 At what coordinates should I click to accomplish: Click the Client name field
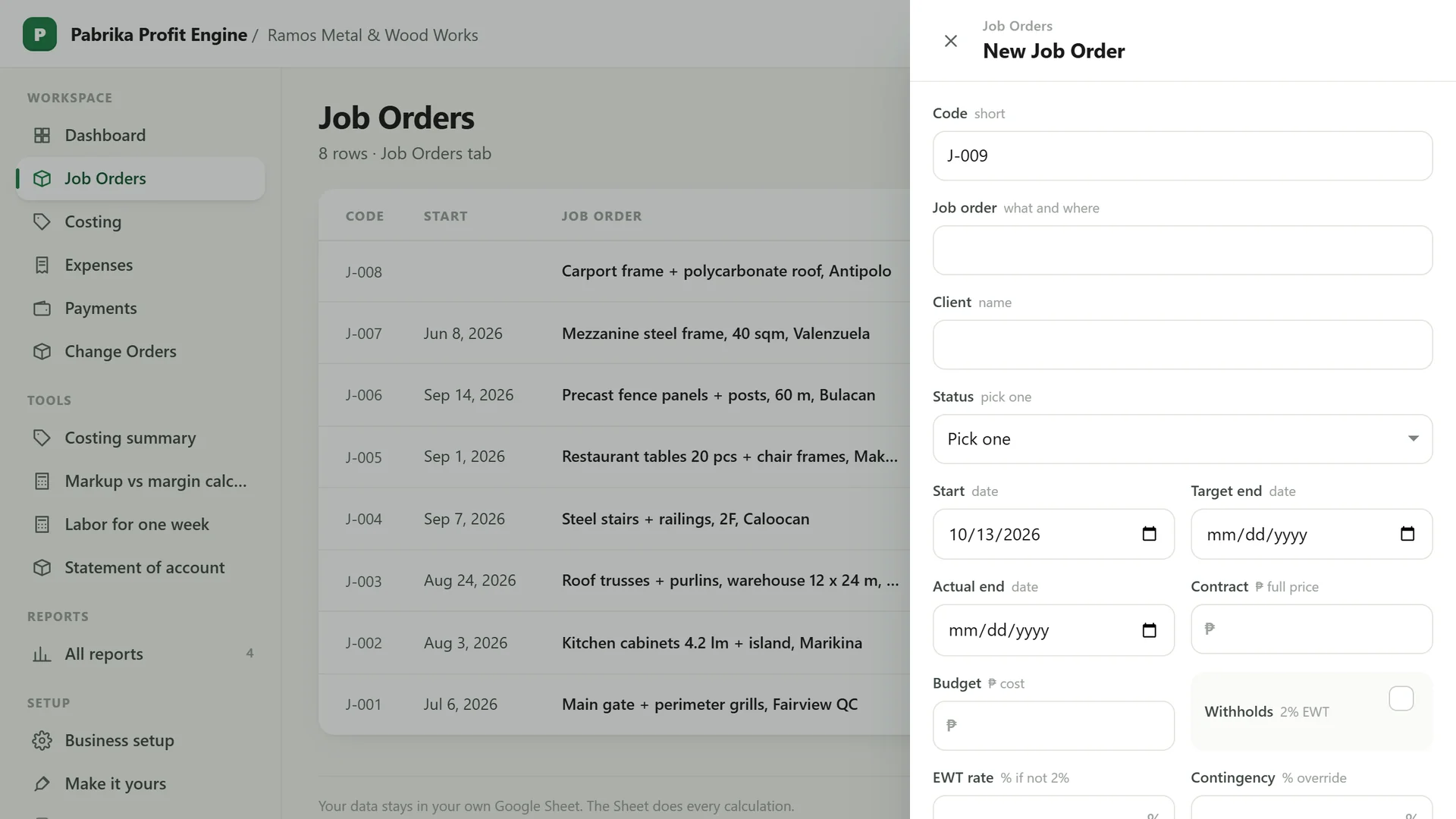[1182, 344]
